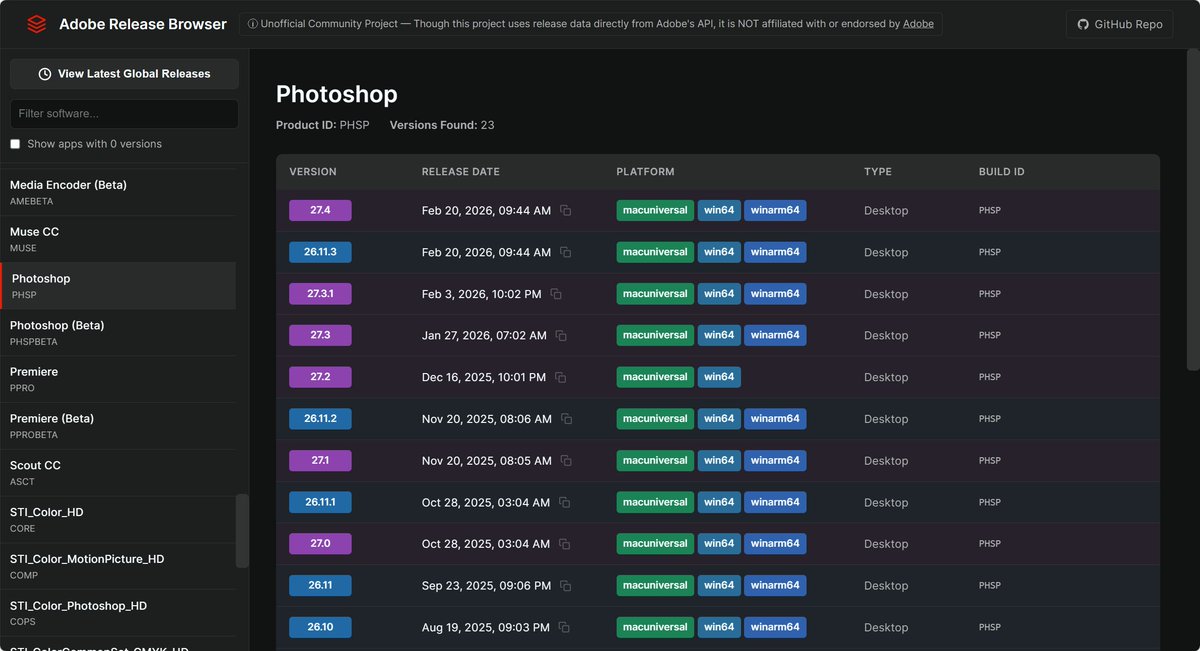This screenshot has height=651, width=1200.
Task: Click winarm64 tag in 27.4 row
Action: 775,210
